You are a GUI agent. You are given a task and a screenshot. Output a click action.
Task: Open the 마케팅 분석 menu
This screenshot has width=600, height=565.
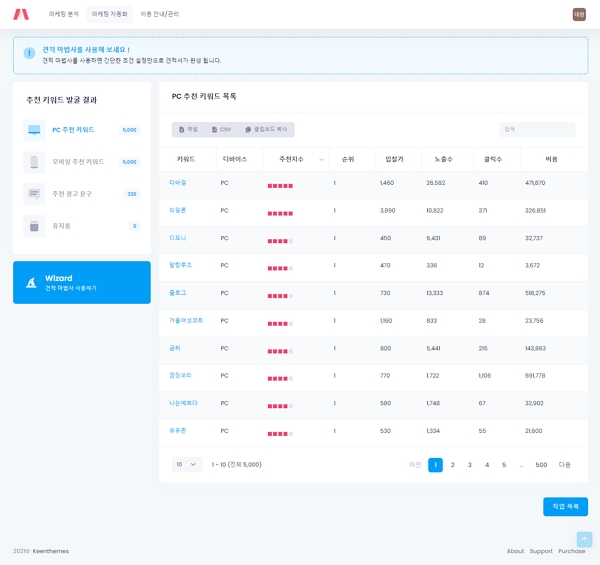[x=64, y=14]
